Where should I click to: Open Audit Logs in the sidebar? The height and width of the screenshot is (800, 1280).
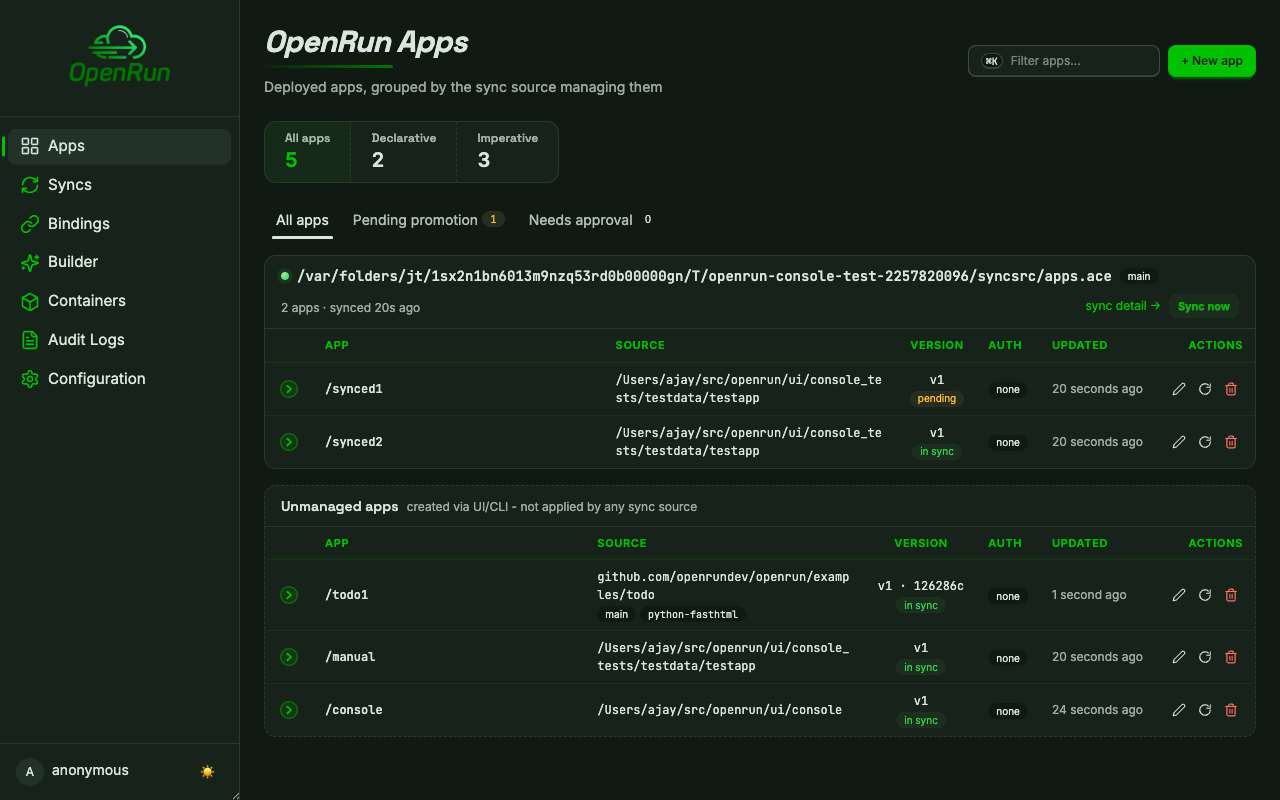(119, 340)
